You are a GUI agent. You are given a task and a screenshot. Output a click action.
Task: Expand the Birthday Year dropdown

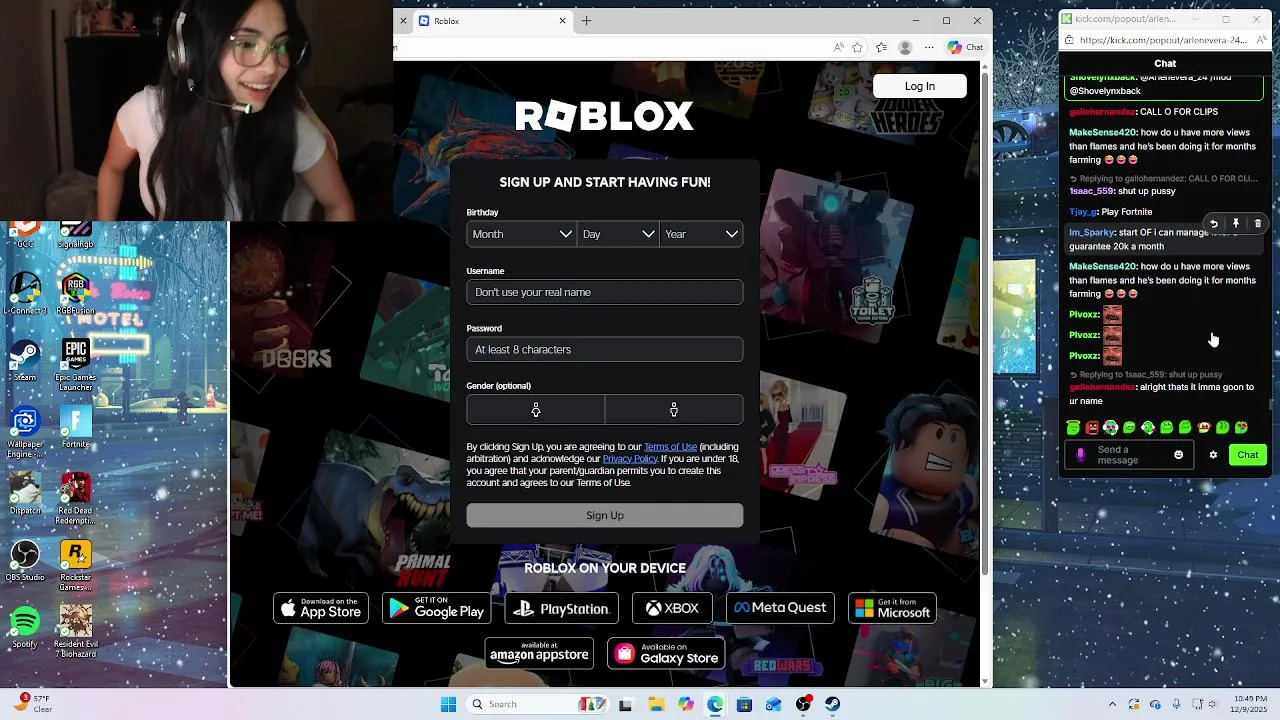point(701,234)
